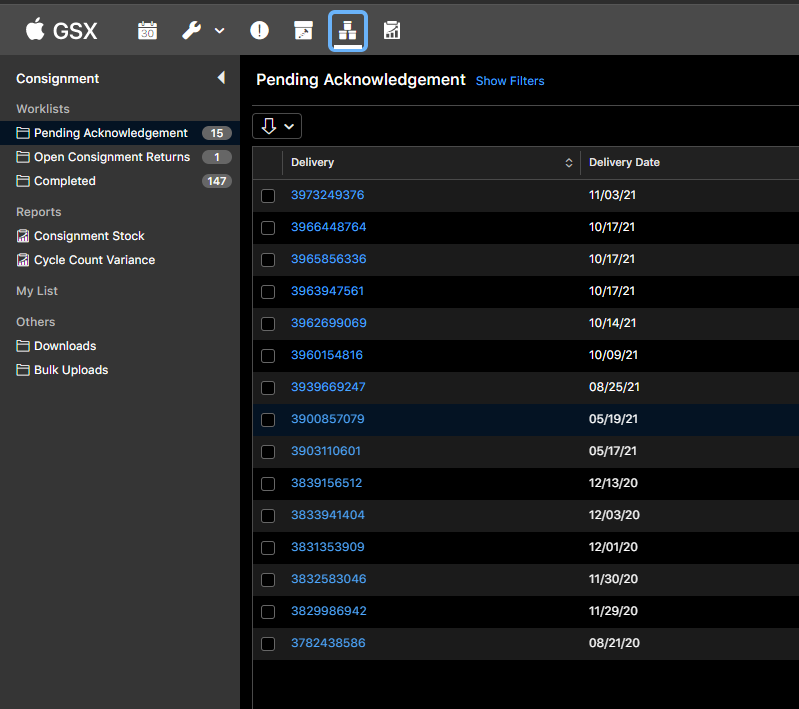Open Open Consignment Returns worklist

(x=111, y=157)
